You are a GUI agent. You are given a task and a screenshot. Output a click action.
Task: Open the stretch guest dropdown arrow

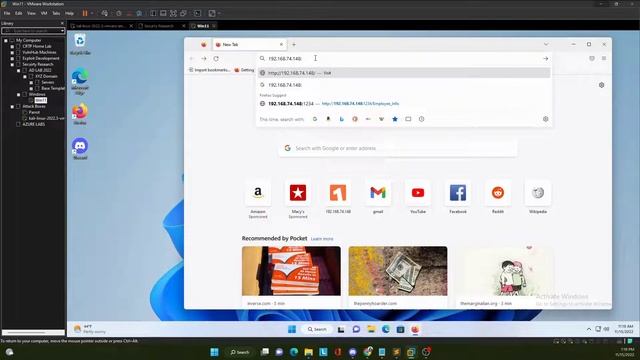click(x=219, y=13)
